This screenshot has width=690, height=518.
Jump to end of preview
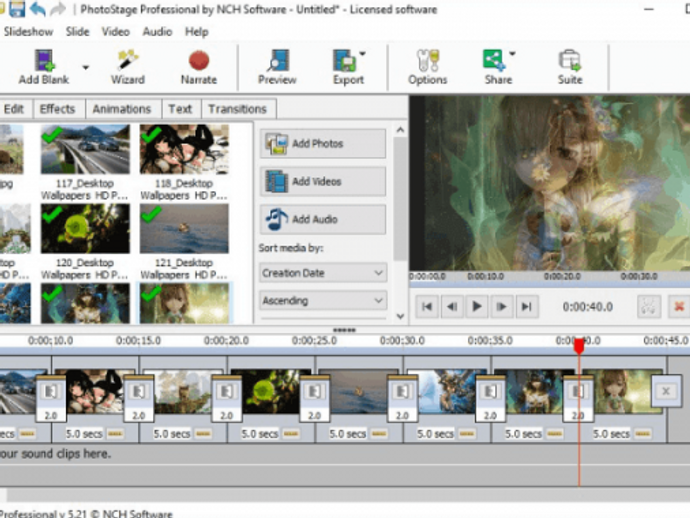pos(527,306)
